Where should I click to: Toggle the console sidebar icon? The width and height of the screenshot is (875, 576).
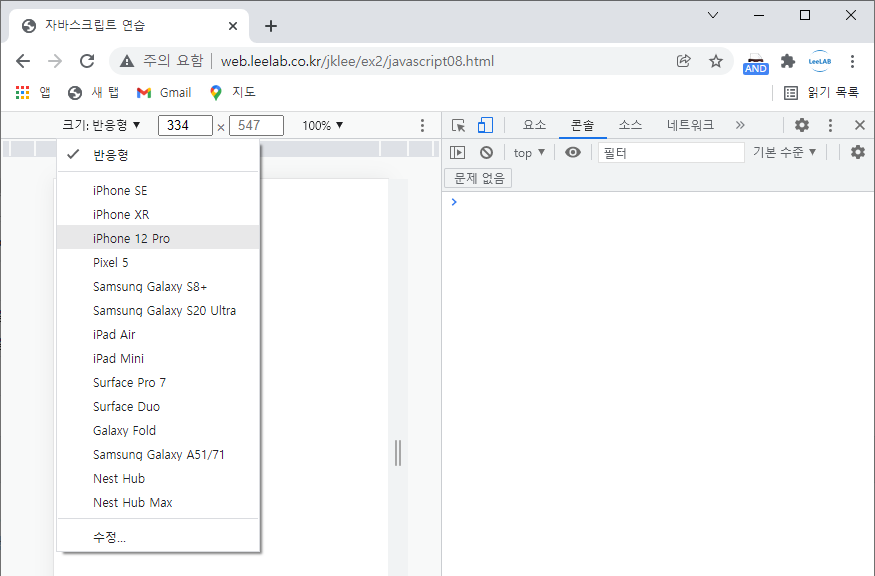coord(458,152)
